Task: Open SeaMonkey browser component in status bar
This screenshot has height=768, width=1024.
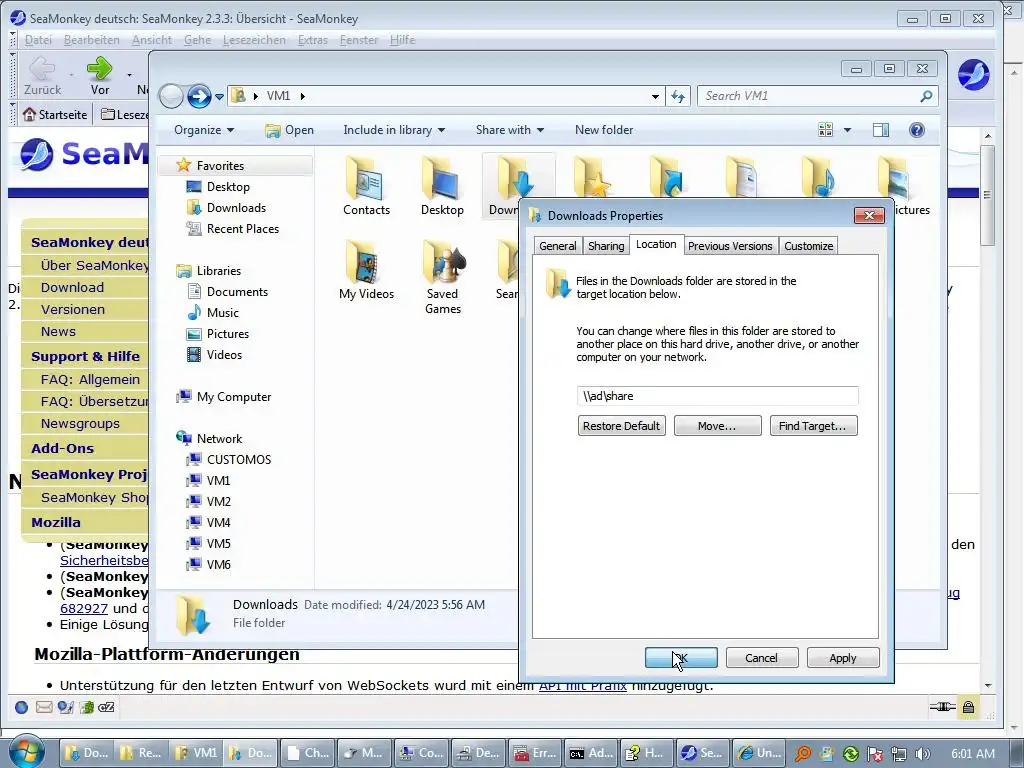Action: (x=22, y=707)
